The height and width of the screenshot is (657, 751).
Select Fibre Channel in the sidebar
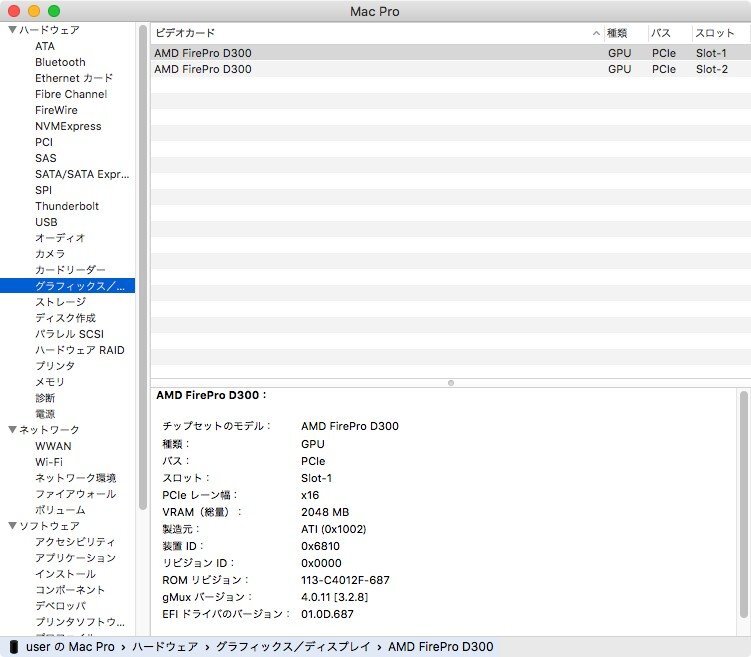coord(71,94)
